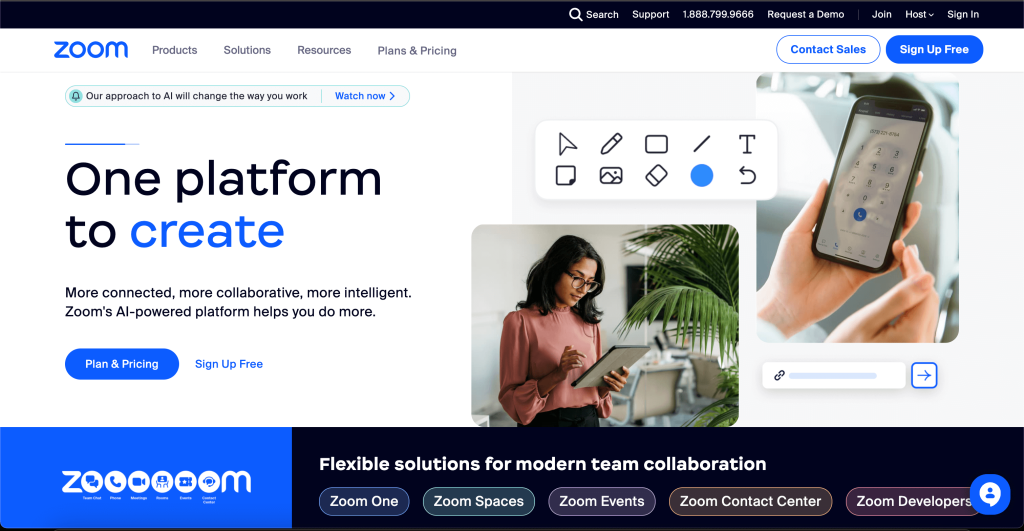Open the Resources navigation menu
This screenshot has height=531, width=1024.
(x=324, y=50)
